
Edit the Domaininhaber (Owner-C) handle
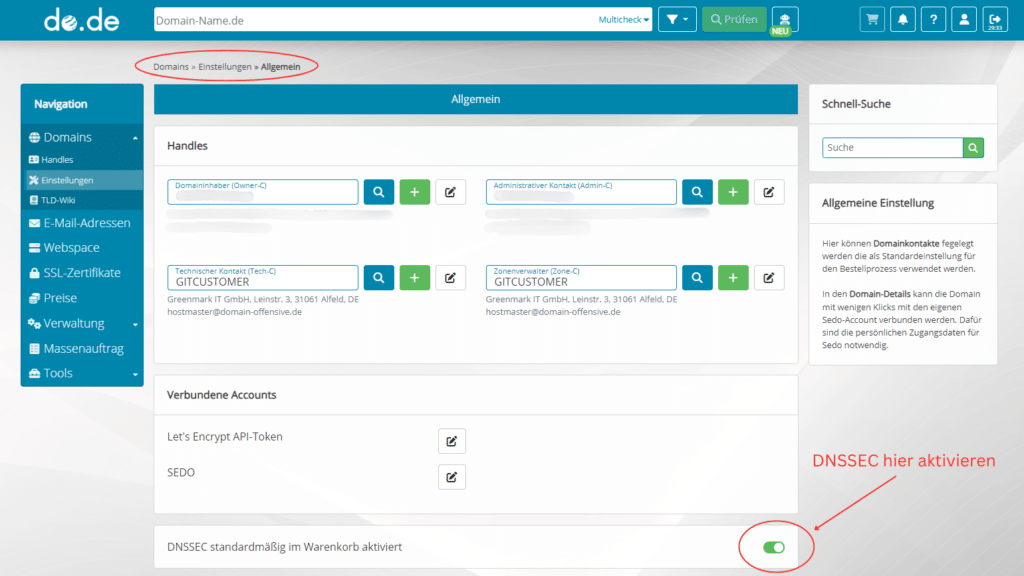tap(451, 192)
